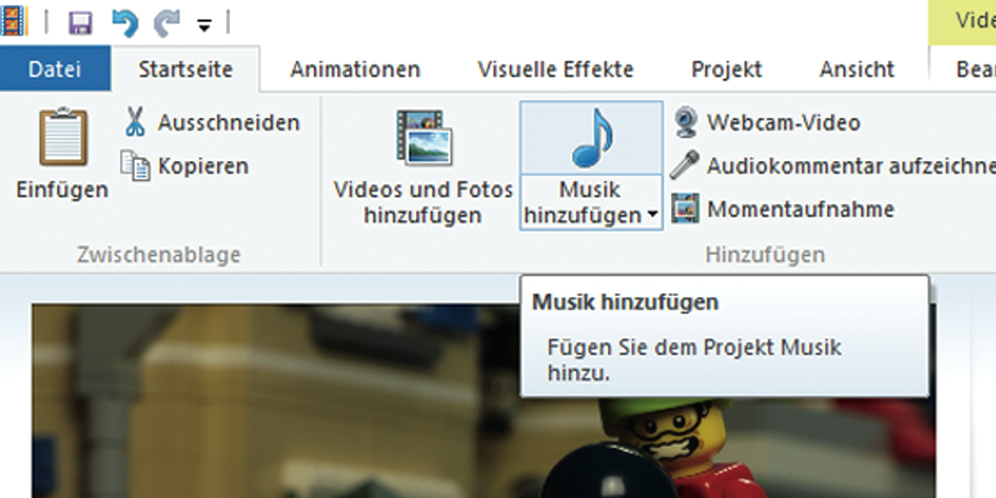Take a Momentaufnahme snapshot
This screenshot has width=996, height=498.
click(x=785, y=209)
